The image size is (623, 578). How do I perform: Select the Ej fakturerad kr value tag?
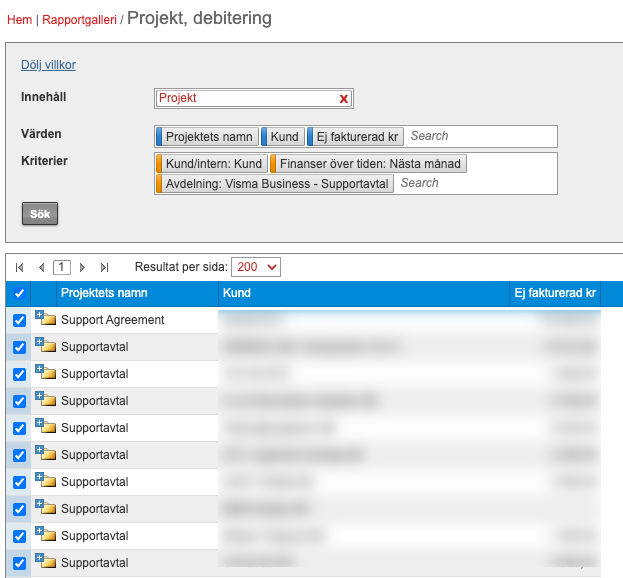click(x=356, y=137)
